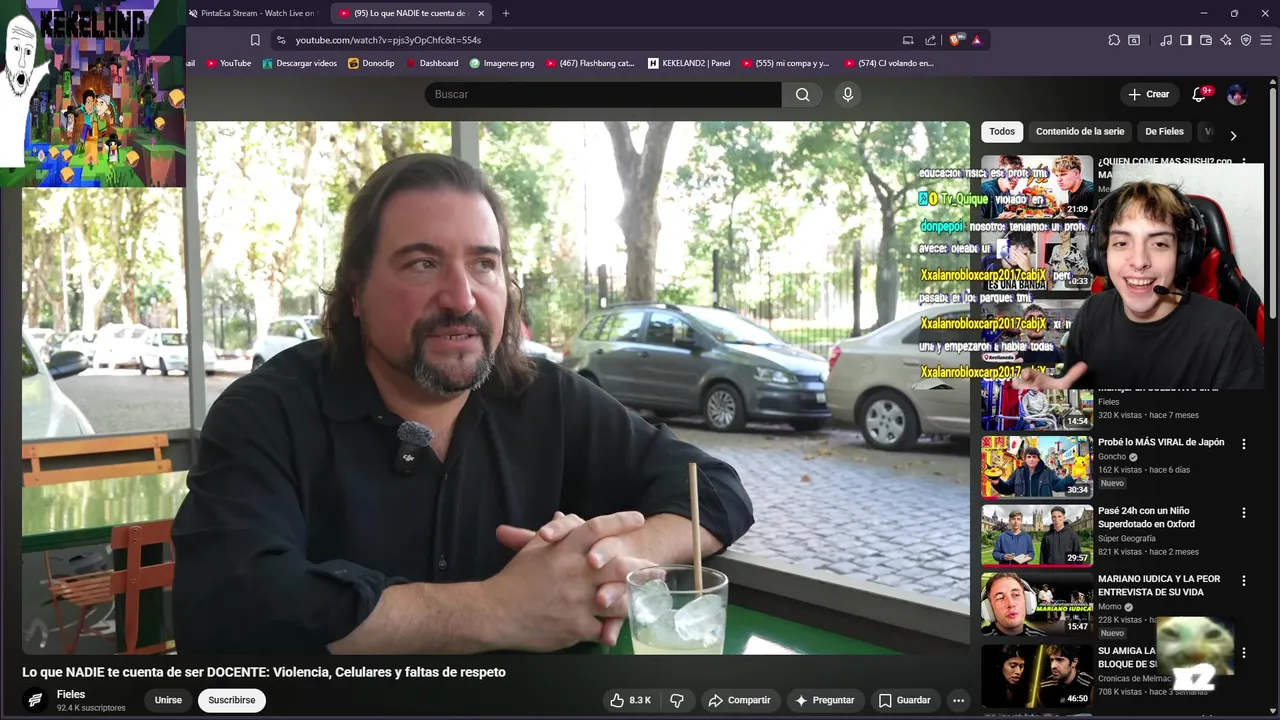This screenshot has height=720, width=1280.
Task: Select the 'De Fieles' filter chip
Action: (1164, 131)
